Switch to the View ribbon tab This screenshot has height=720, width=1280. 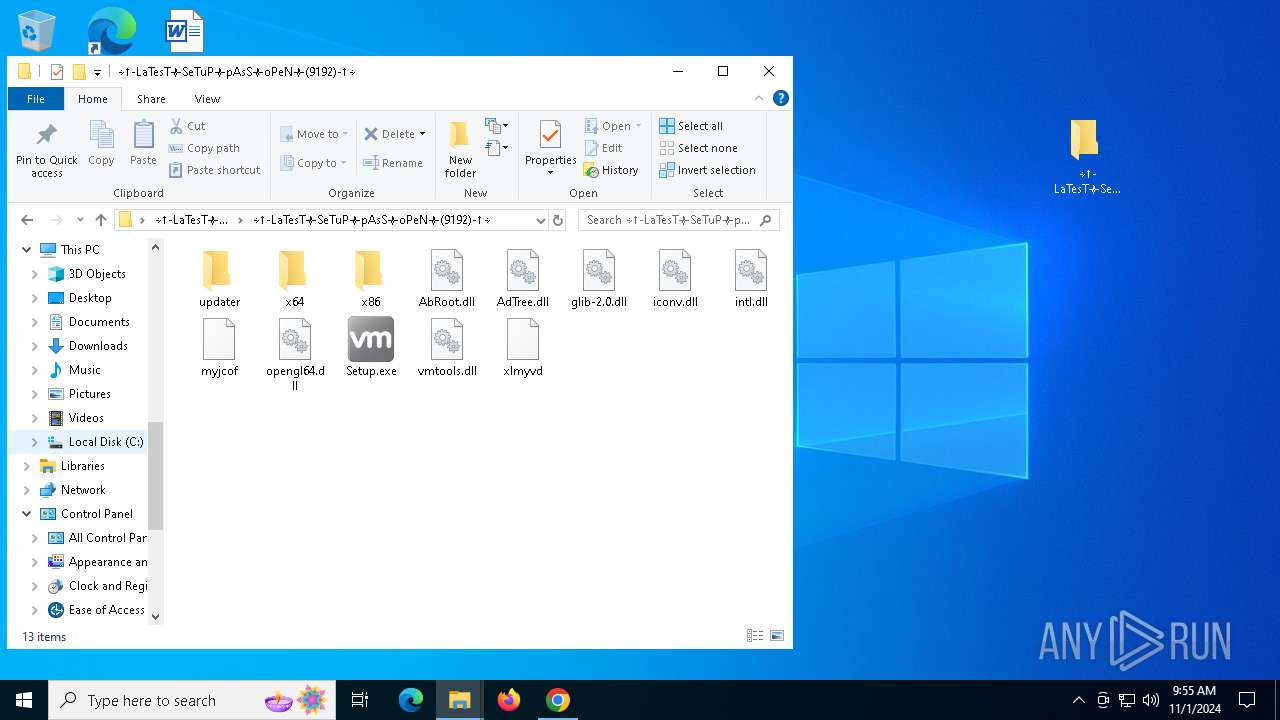click(x=207, y=99)
